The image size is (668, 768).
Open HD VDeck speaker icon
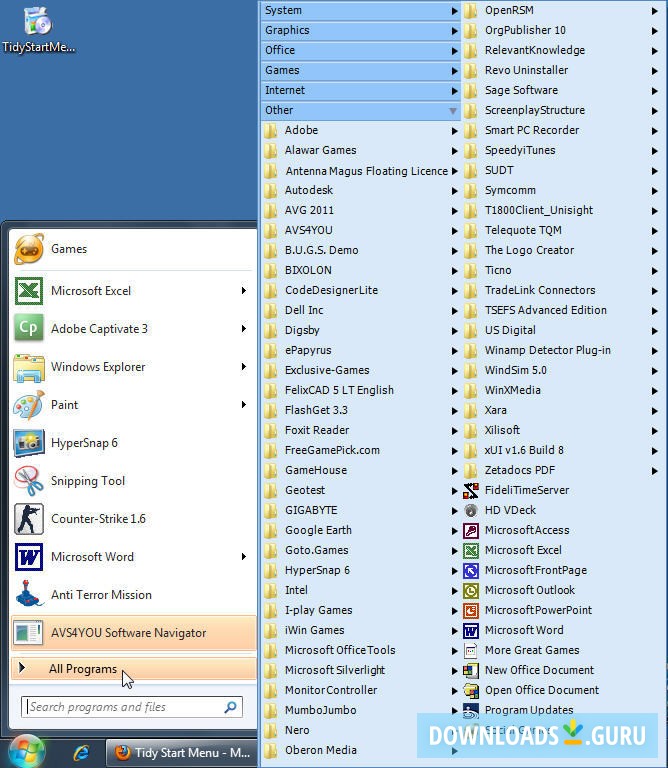pos(471,510)
